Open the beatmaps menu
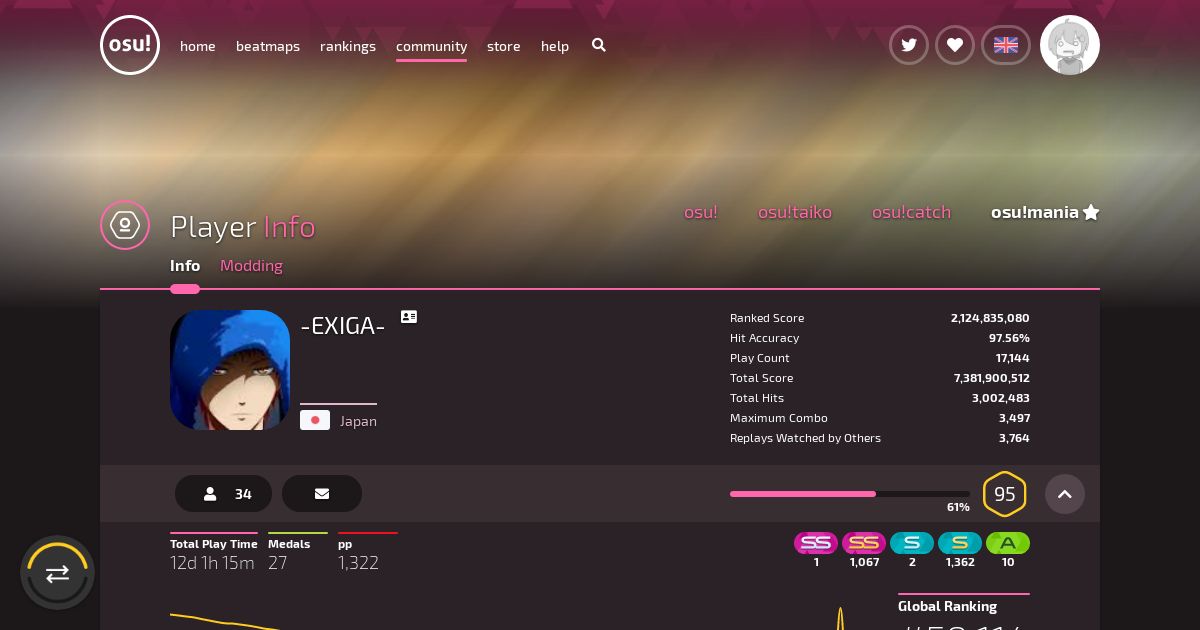 click(x=268, y=46)
